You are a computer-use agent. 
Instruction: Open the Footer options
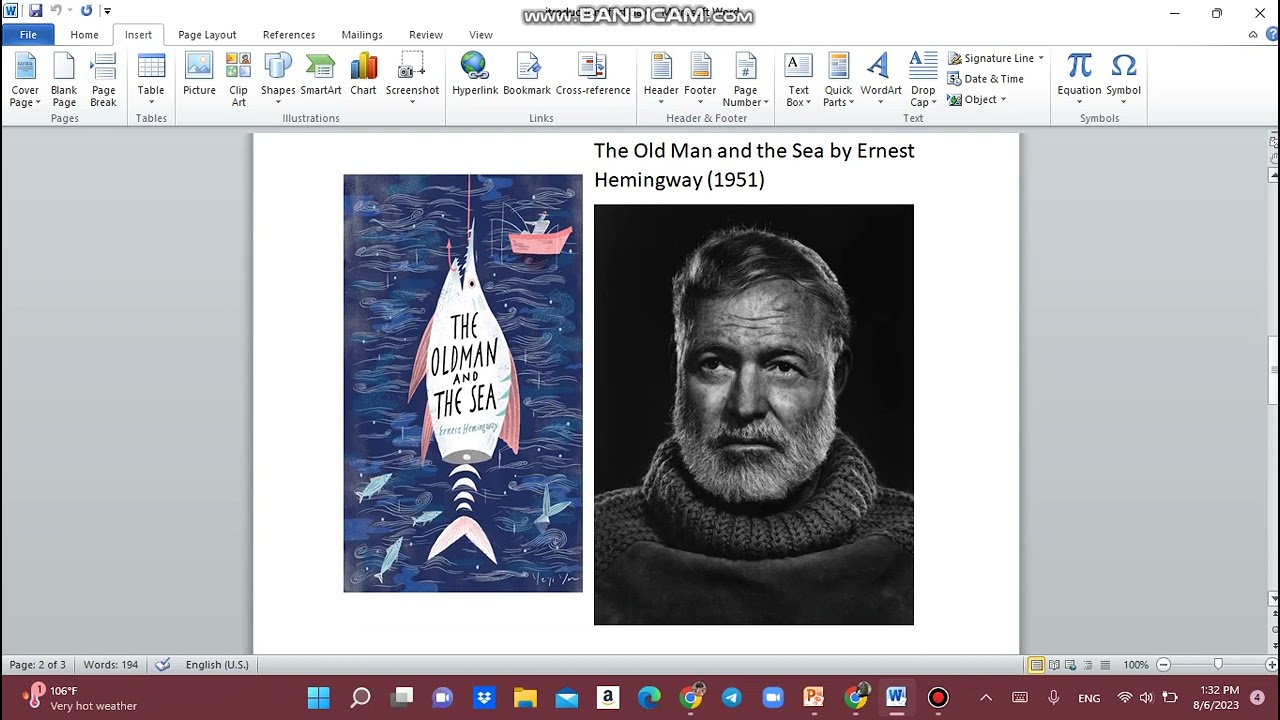pyautogui.click(x=700, y=80)
